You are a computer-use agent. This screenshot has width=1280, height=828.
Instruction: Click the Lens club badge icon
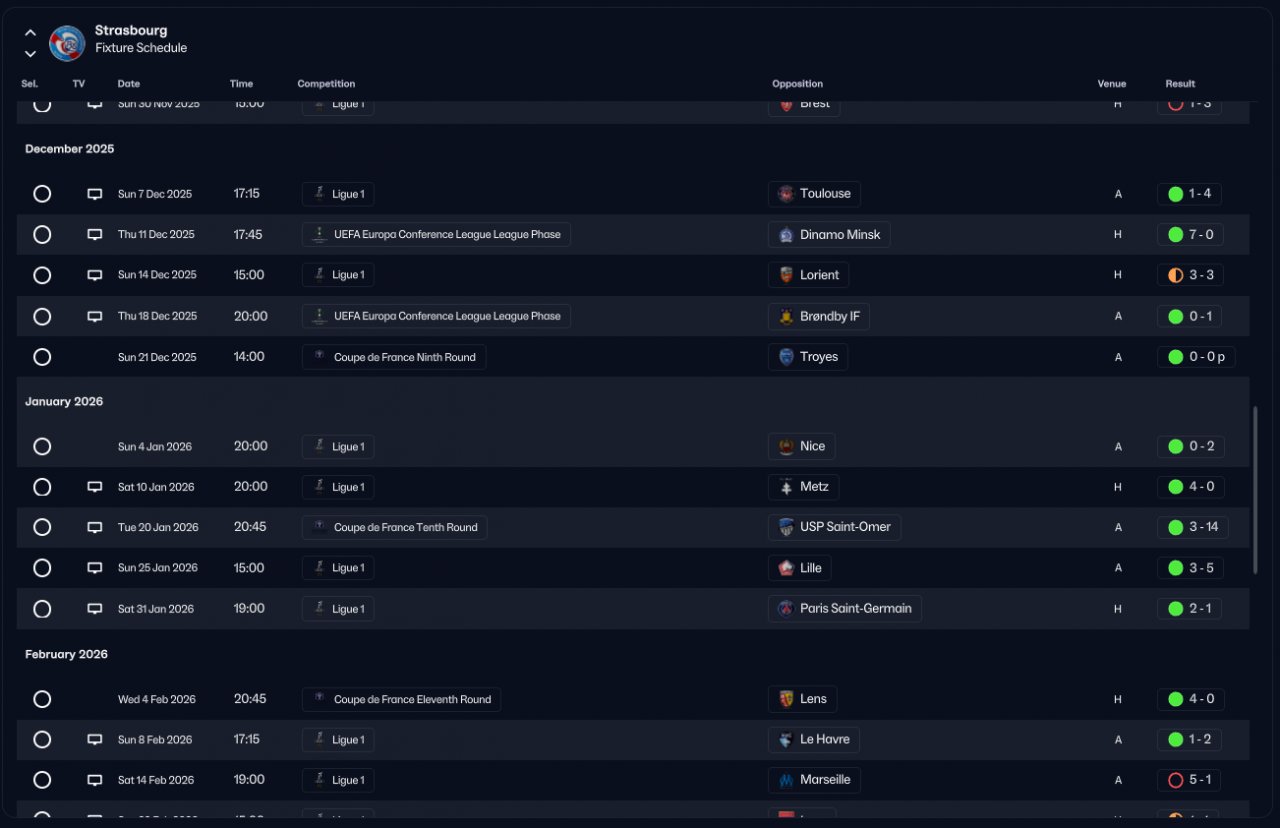pyautogui.click(x=786, y=699)
